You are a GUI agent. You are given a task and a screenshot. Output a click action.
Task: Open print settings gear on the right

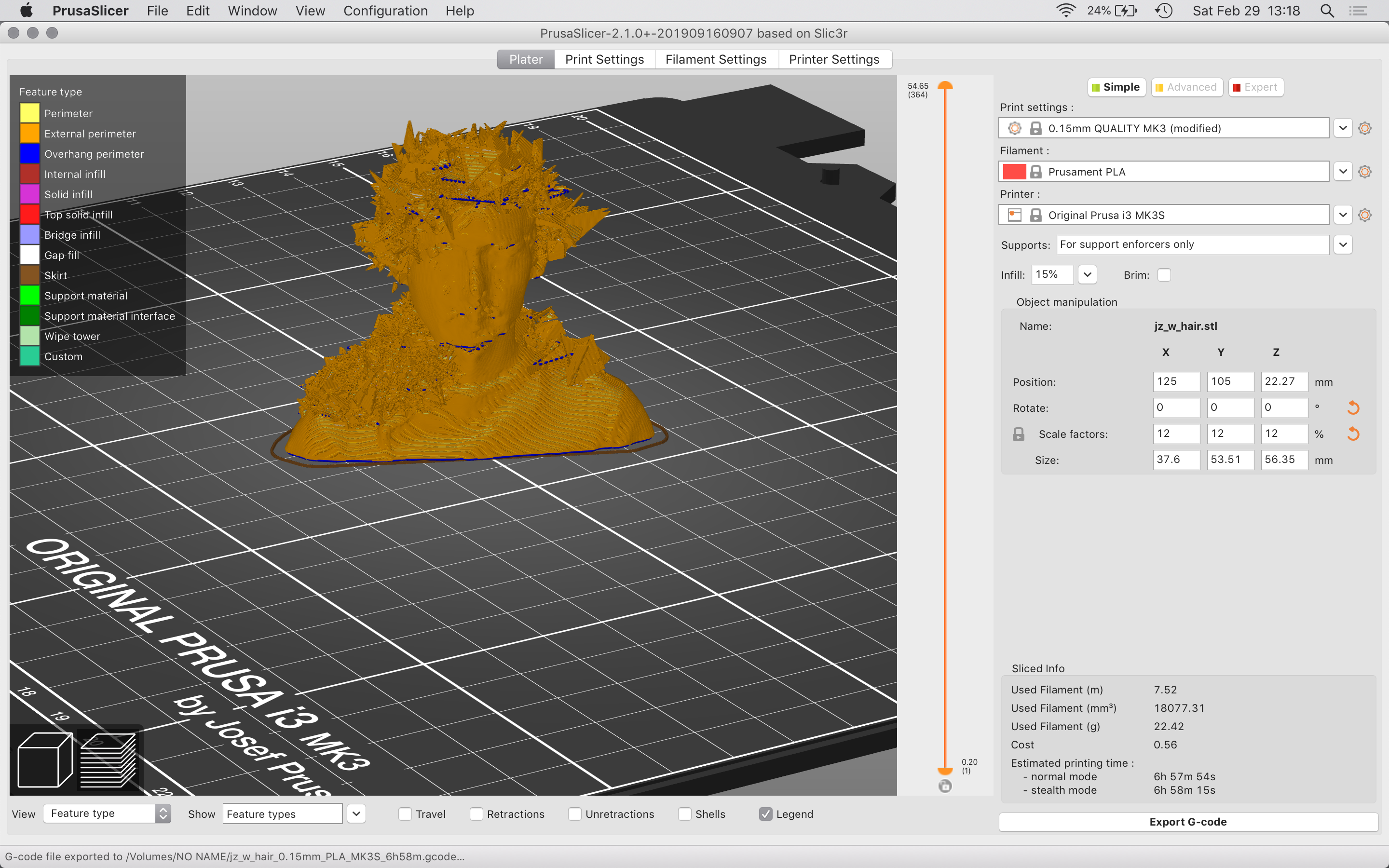[x=1365, y=128]
